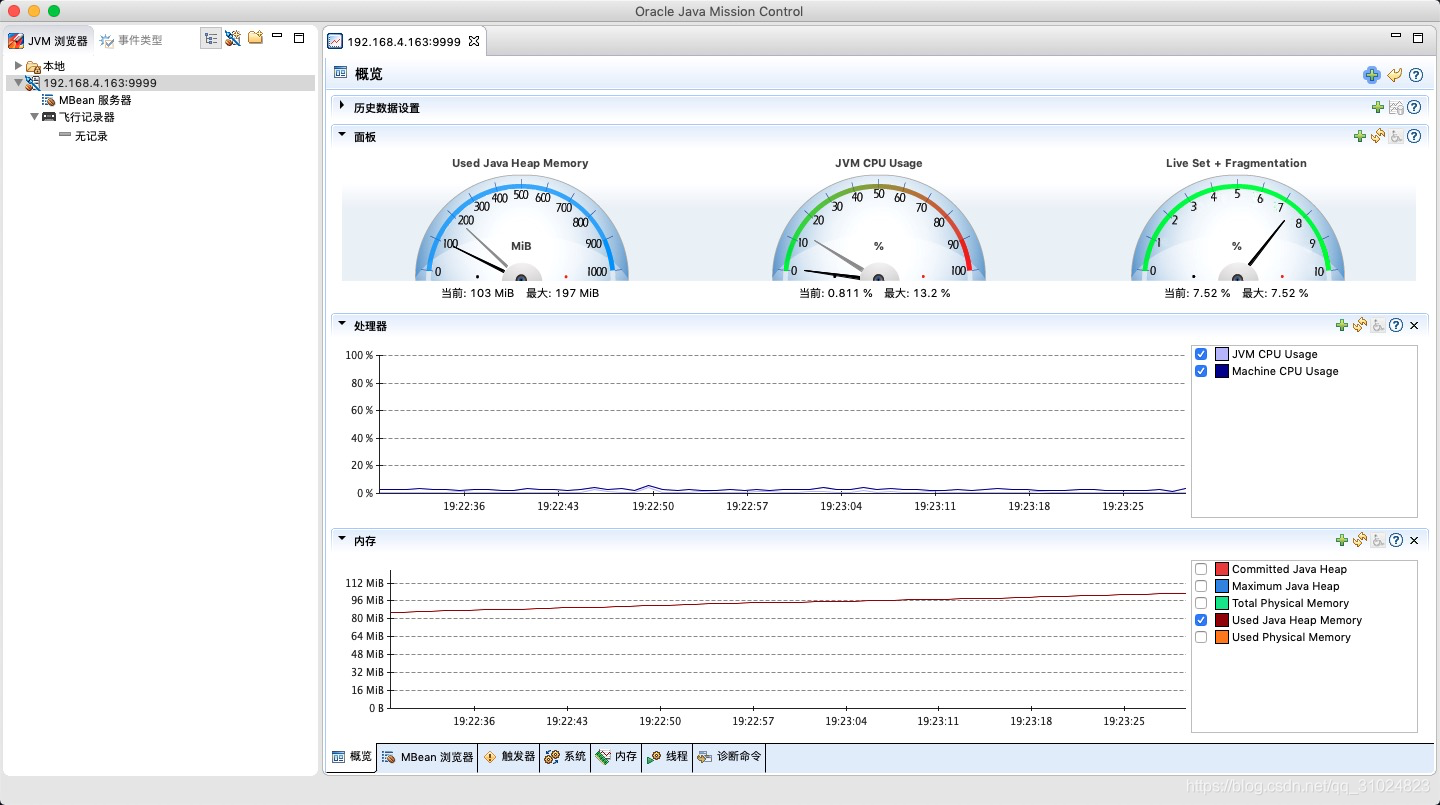Open help for the 概览 page
Screen dimensions: 1440x805
coord(1416,75)
